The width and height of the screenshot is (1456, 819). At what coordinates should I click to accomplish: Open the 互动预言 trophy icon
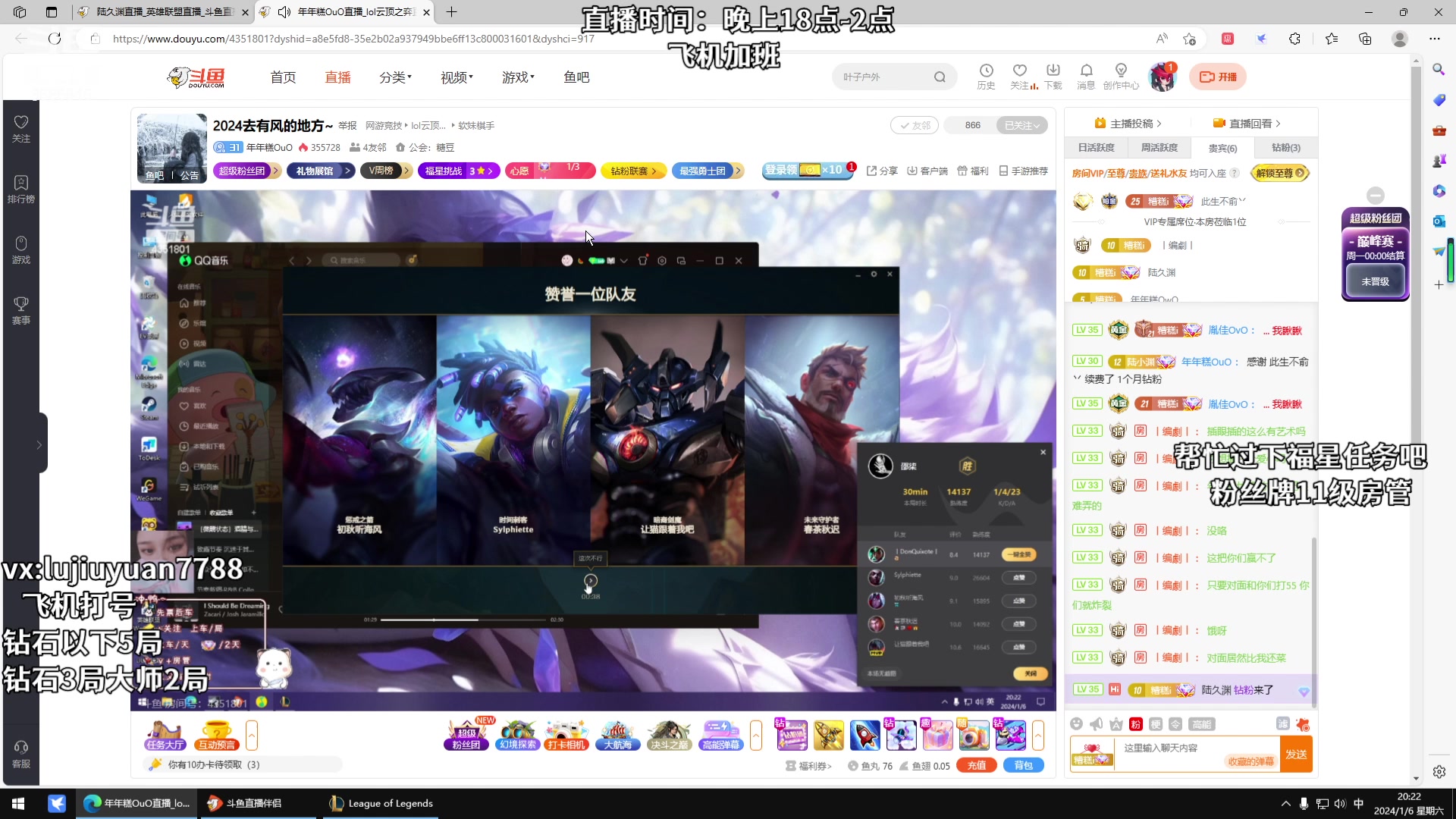click(x=217, y=736)
